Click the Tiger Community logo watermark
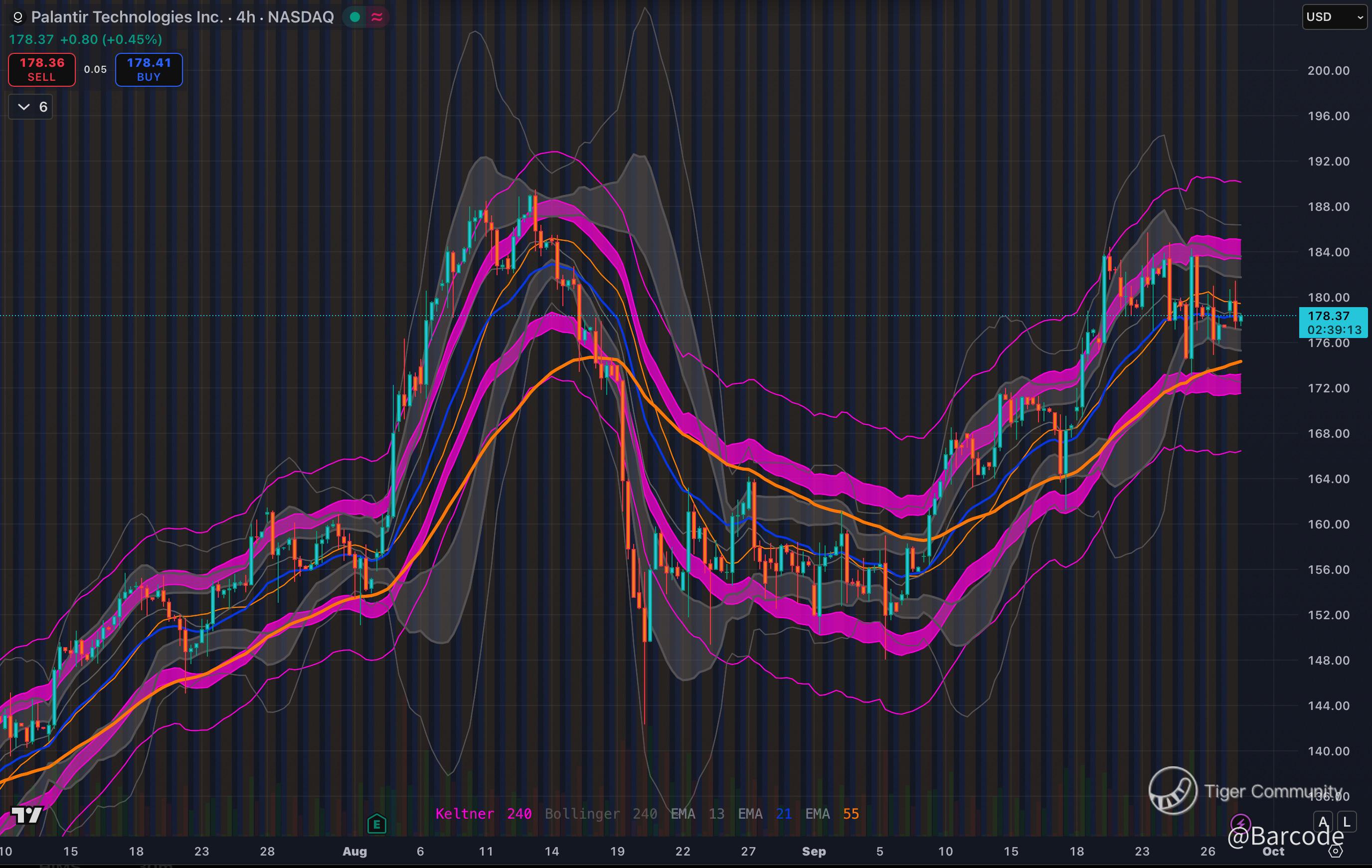1372x868 pixels. 1172,791
